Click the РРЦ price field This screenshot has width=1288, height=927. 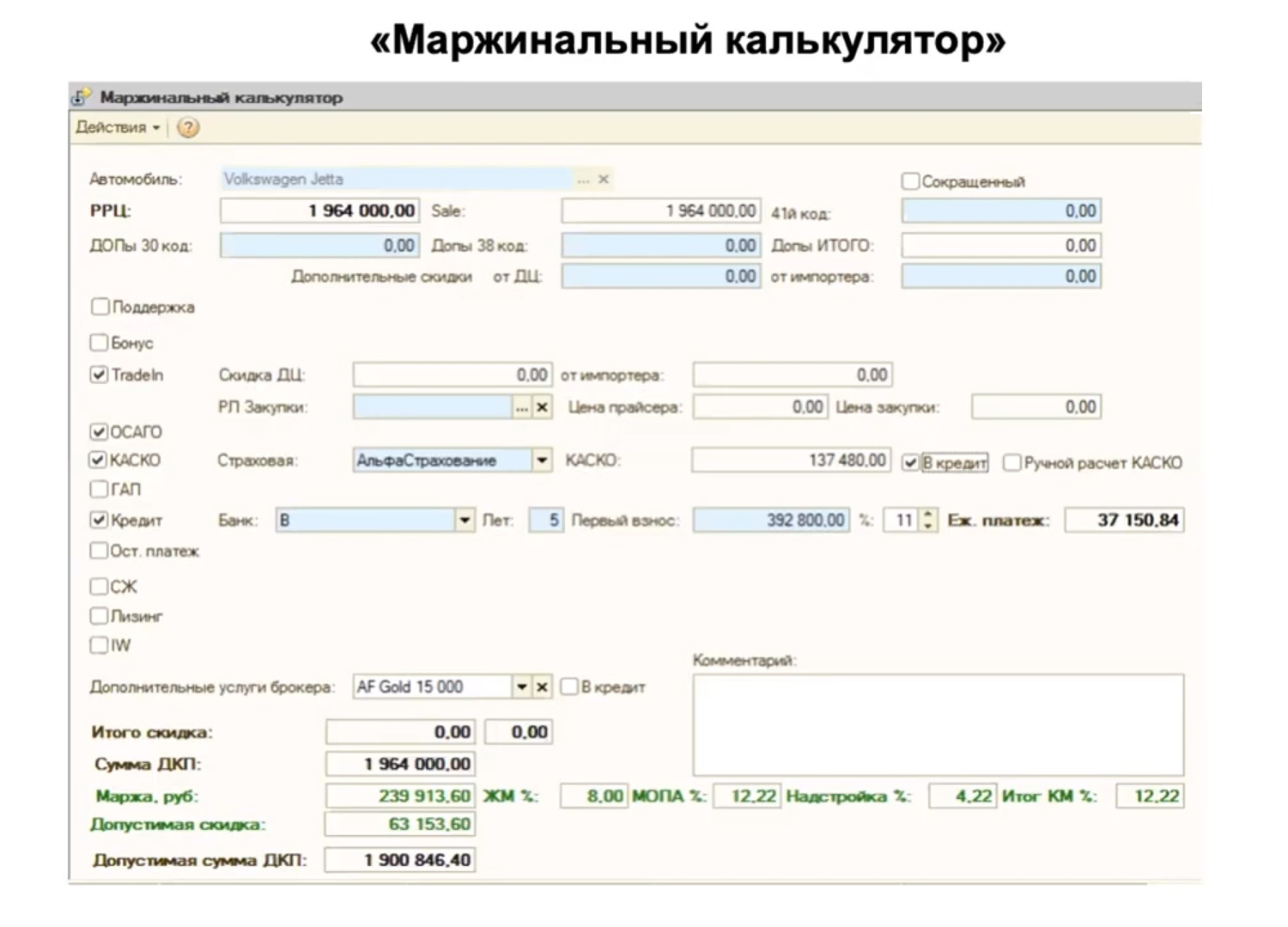click(319, 211)
